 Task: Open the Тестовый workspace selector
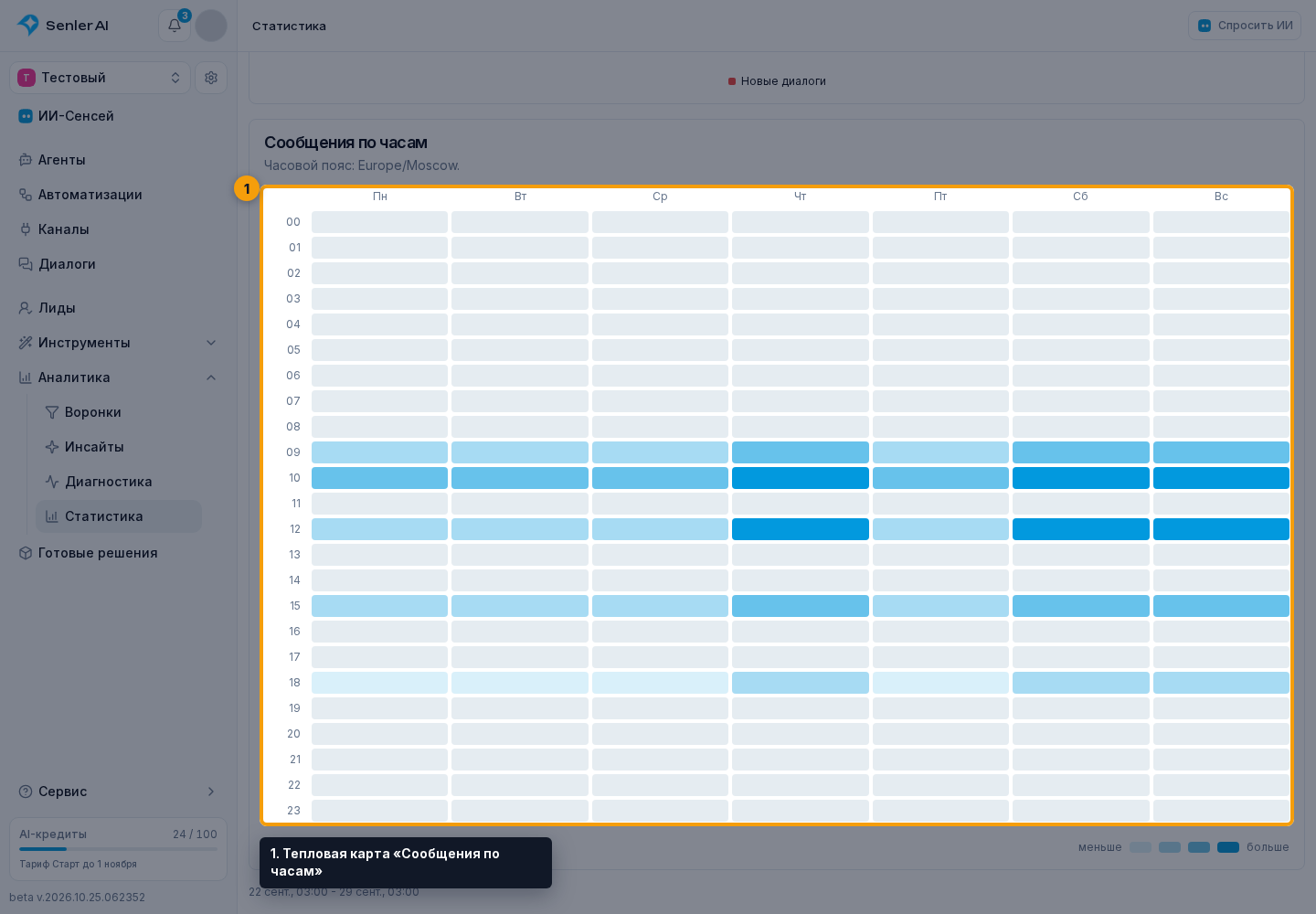(100, 78)
